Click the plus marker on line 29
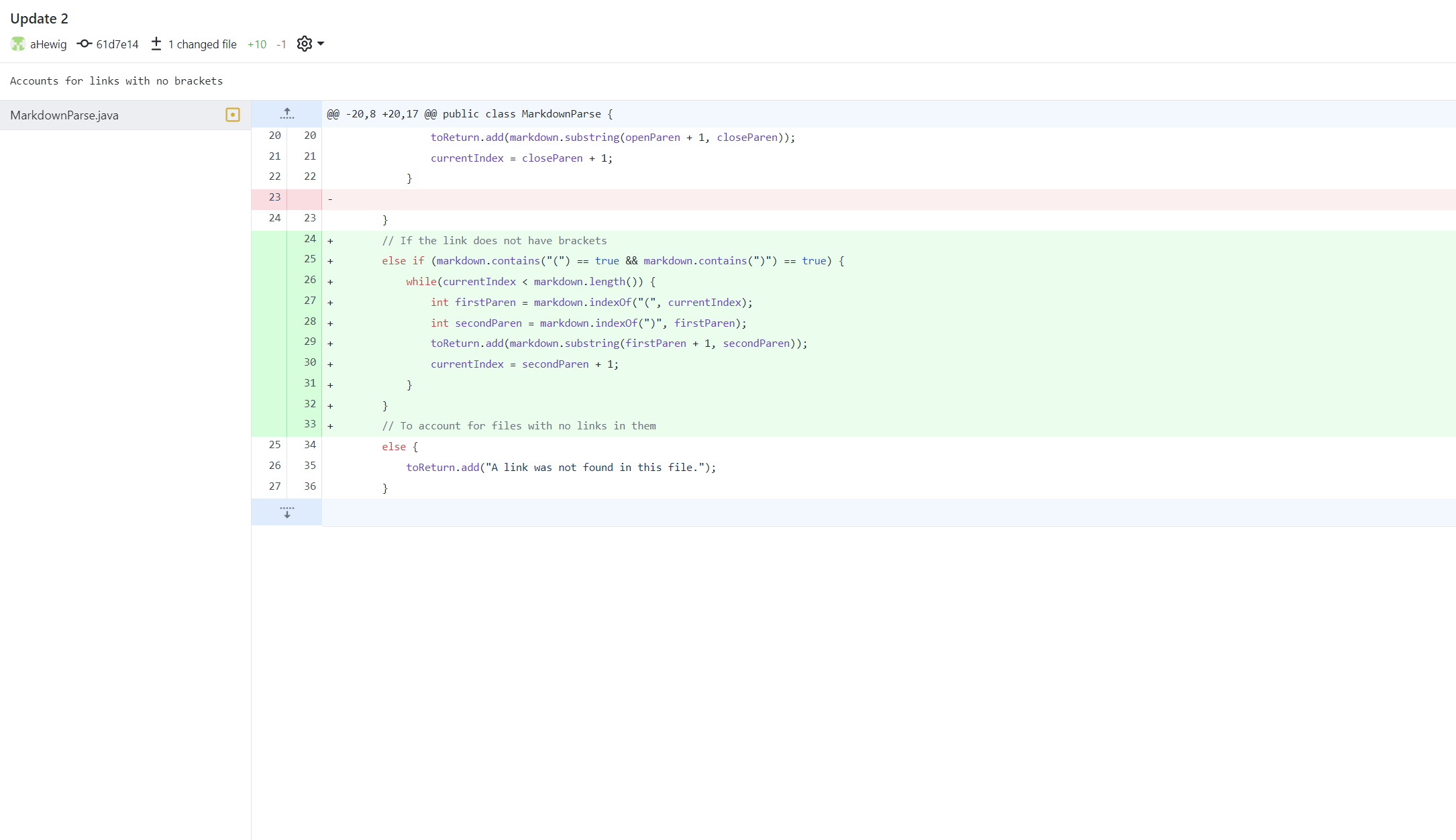Image resolution: width=1456 pixels, height=840 pixels. pyautogui.click(x=330, y=344)
